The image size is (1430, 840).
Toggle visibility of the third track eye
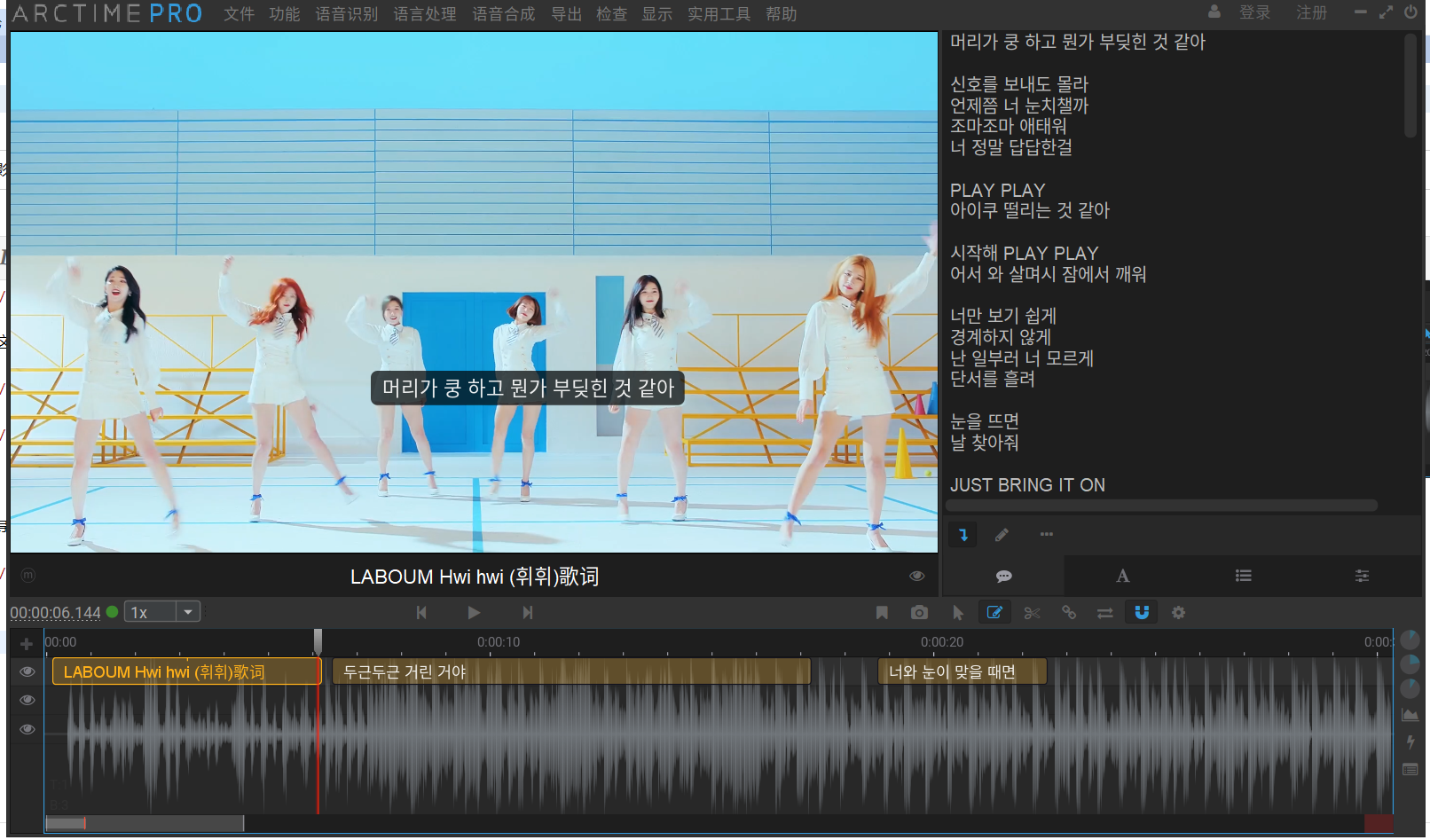(x=27, y=730)
